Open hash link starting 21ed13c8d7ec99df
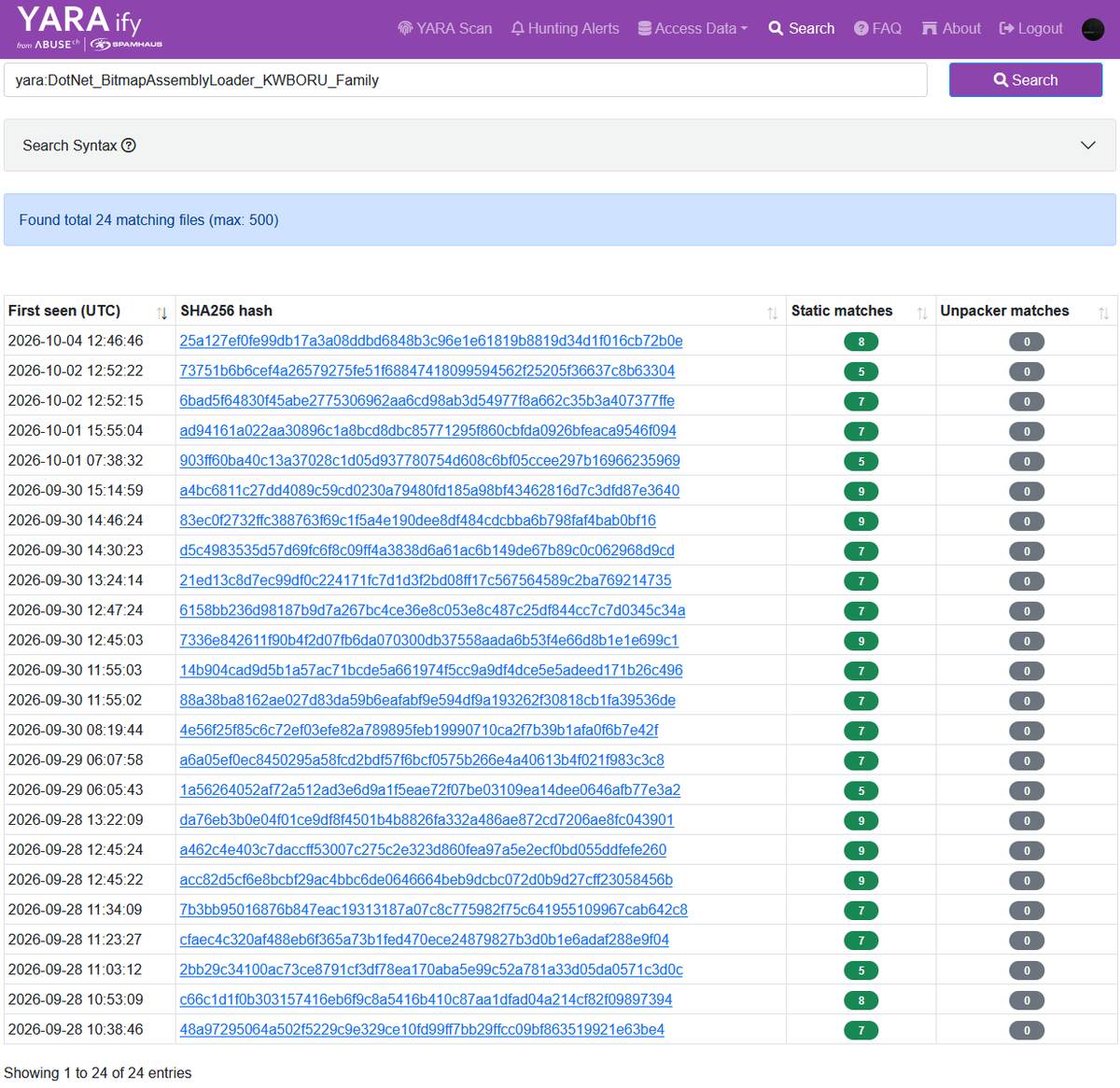Image resolution: width=1120 pixels, height=1088 pixels. [426, 579]
